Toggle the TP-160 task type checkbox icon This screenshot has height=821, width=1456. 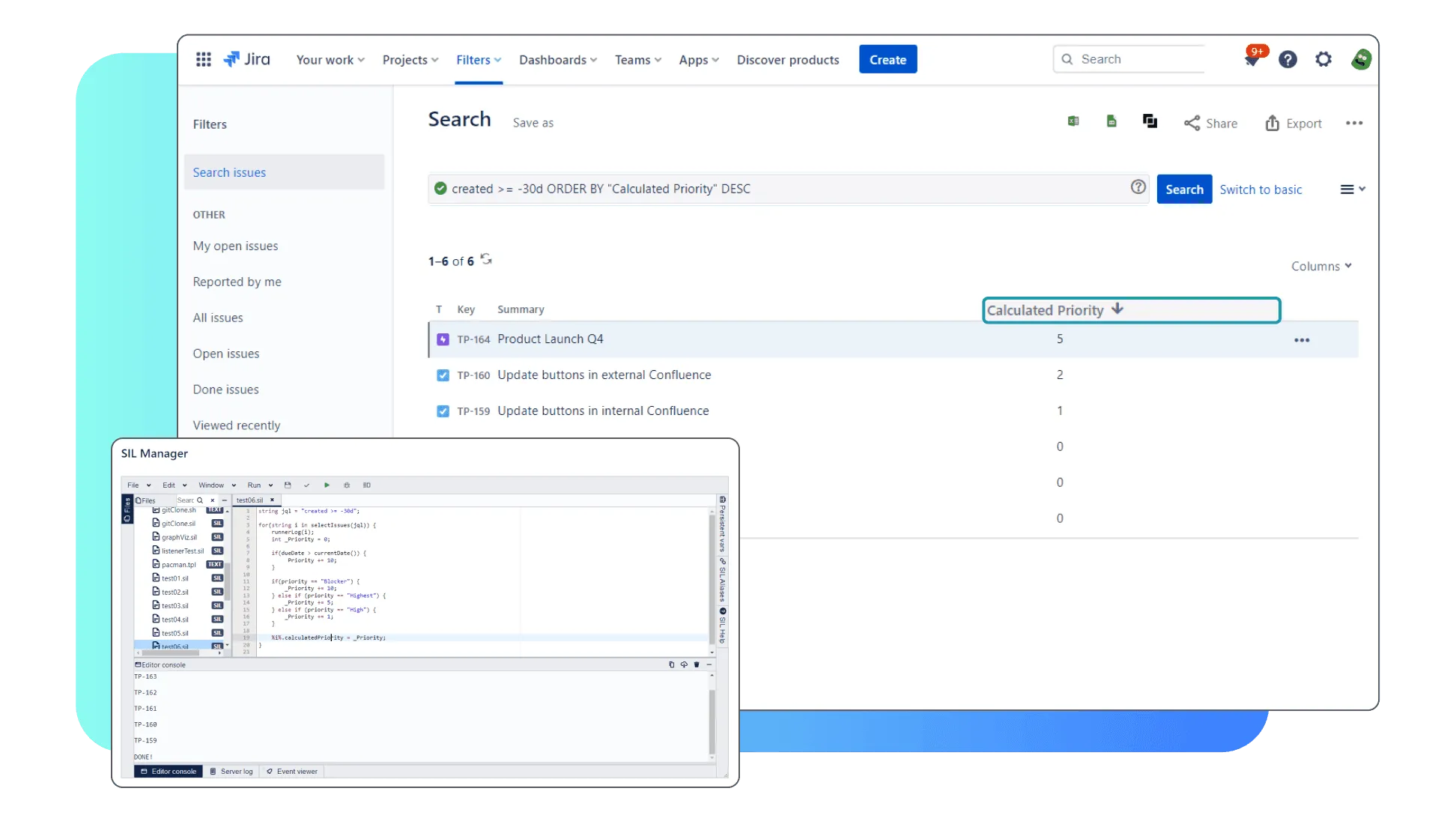(x=443, y=375)
